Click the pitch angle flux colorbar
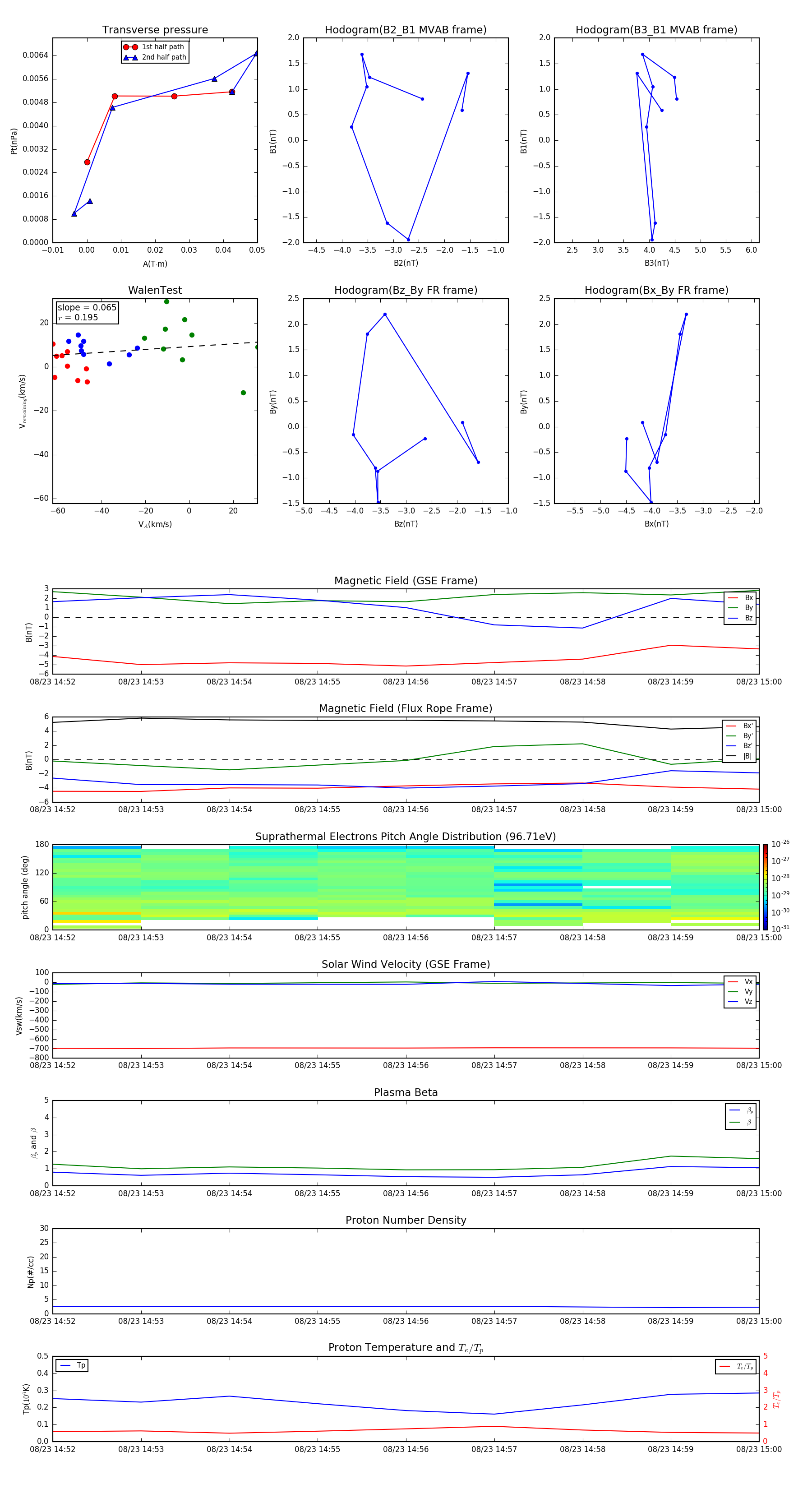 [x=765, y=887]
